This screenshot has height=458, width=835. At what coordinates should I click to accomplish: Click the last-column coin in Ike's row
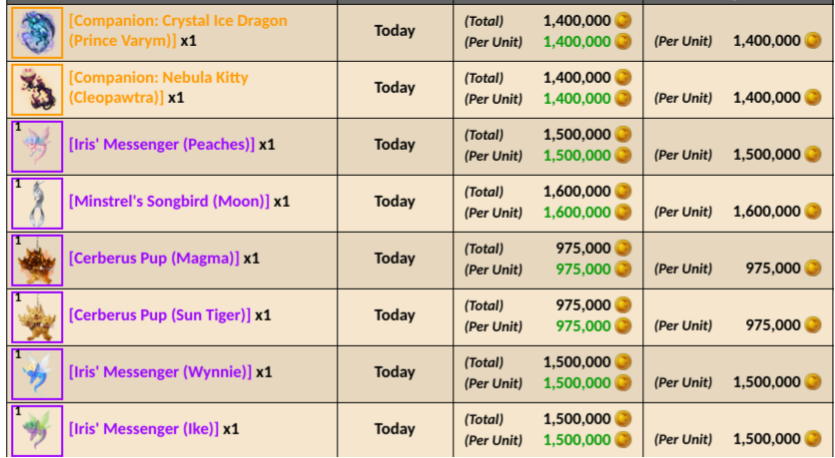[x=813, y=439]
